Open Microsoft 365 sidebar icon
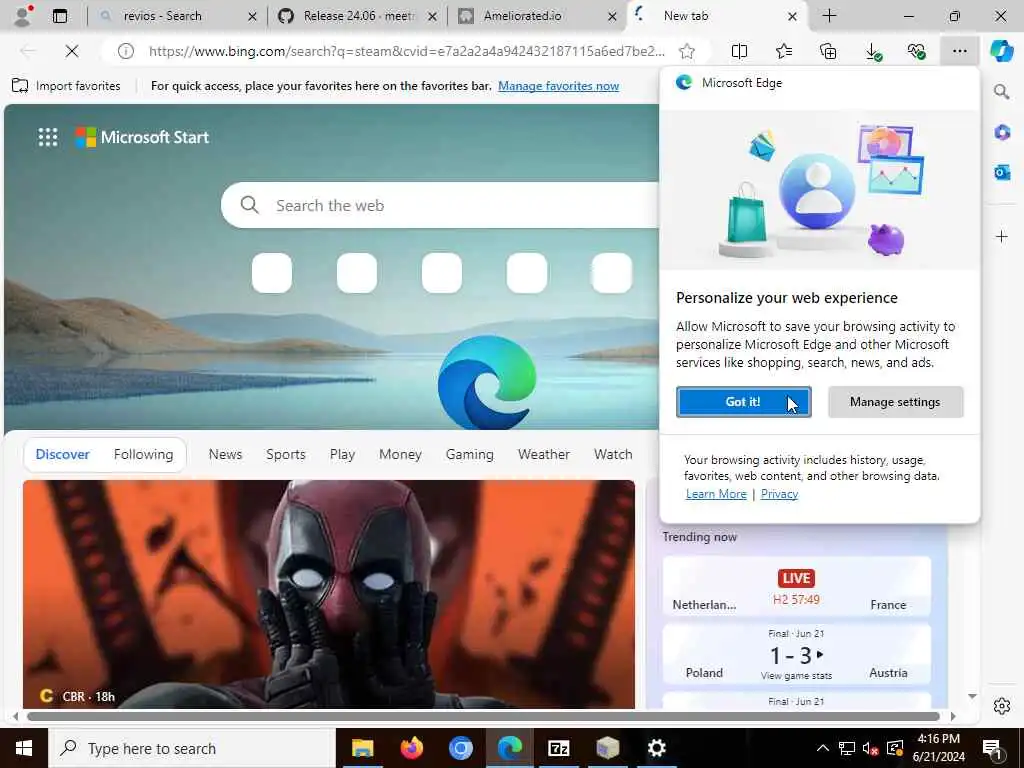Viewport: 1024px width, 768px height. [1002, 133]
